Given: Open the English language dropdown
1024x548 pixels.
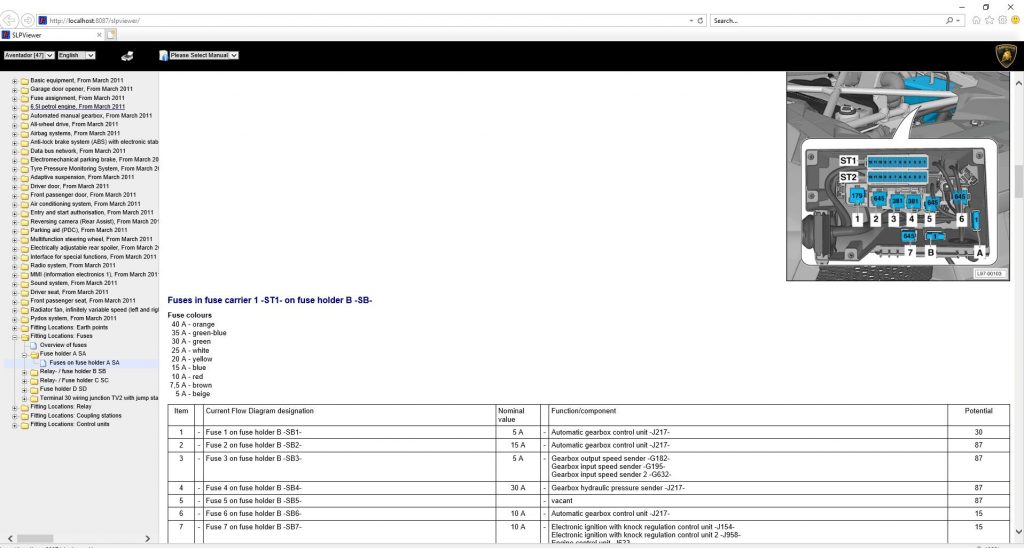Looking at the screenshot, I should 76,56.
